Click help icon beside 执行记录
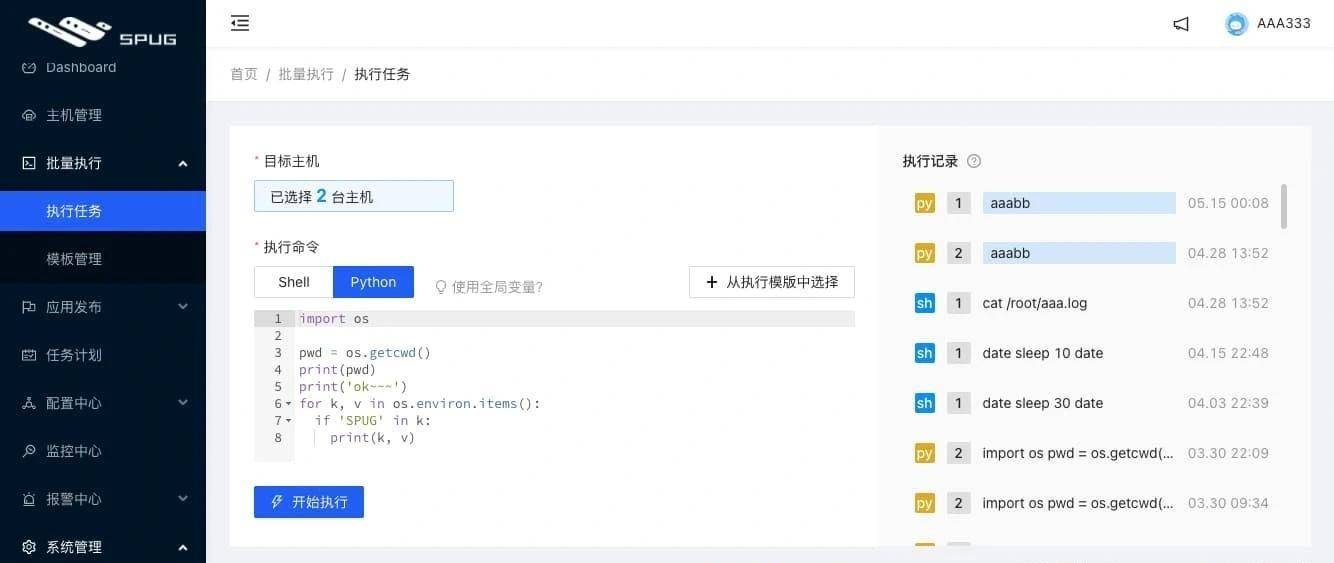 [974, 161]
